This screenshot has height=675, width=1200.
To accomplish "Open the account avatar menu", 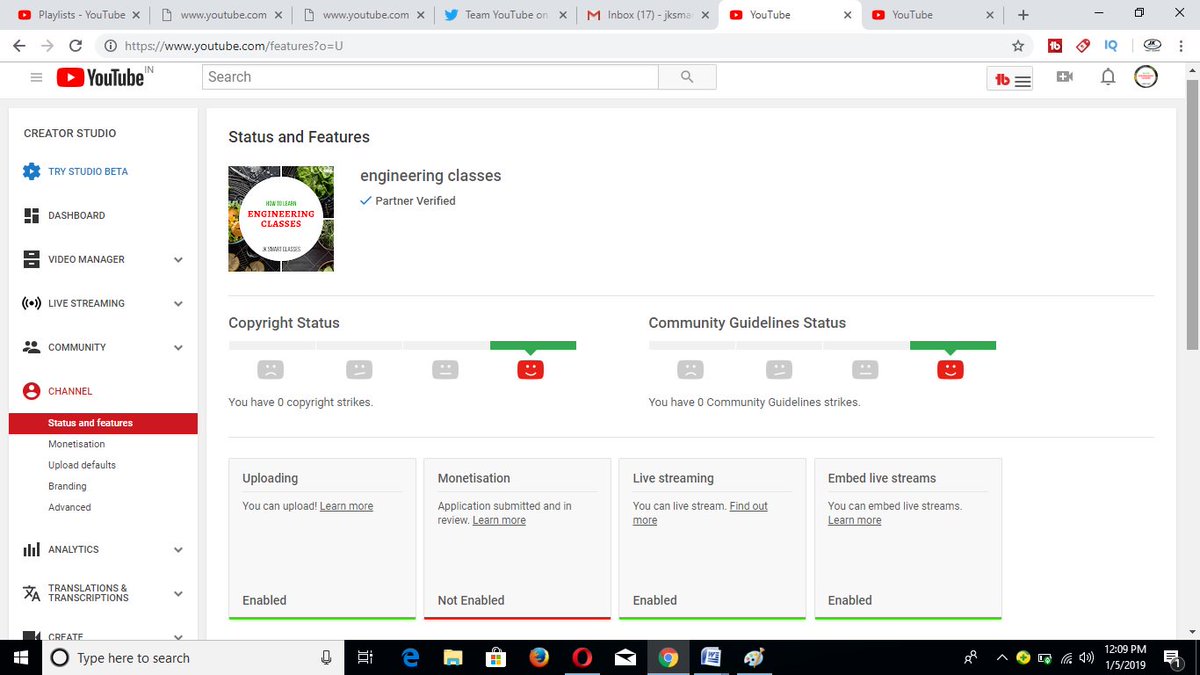I will click(1146, 77).
